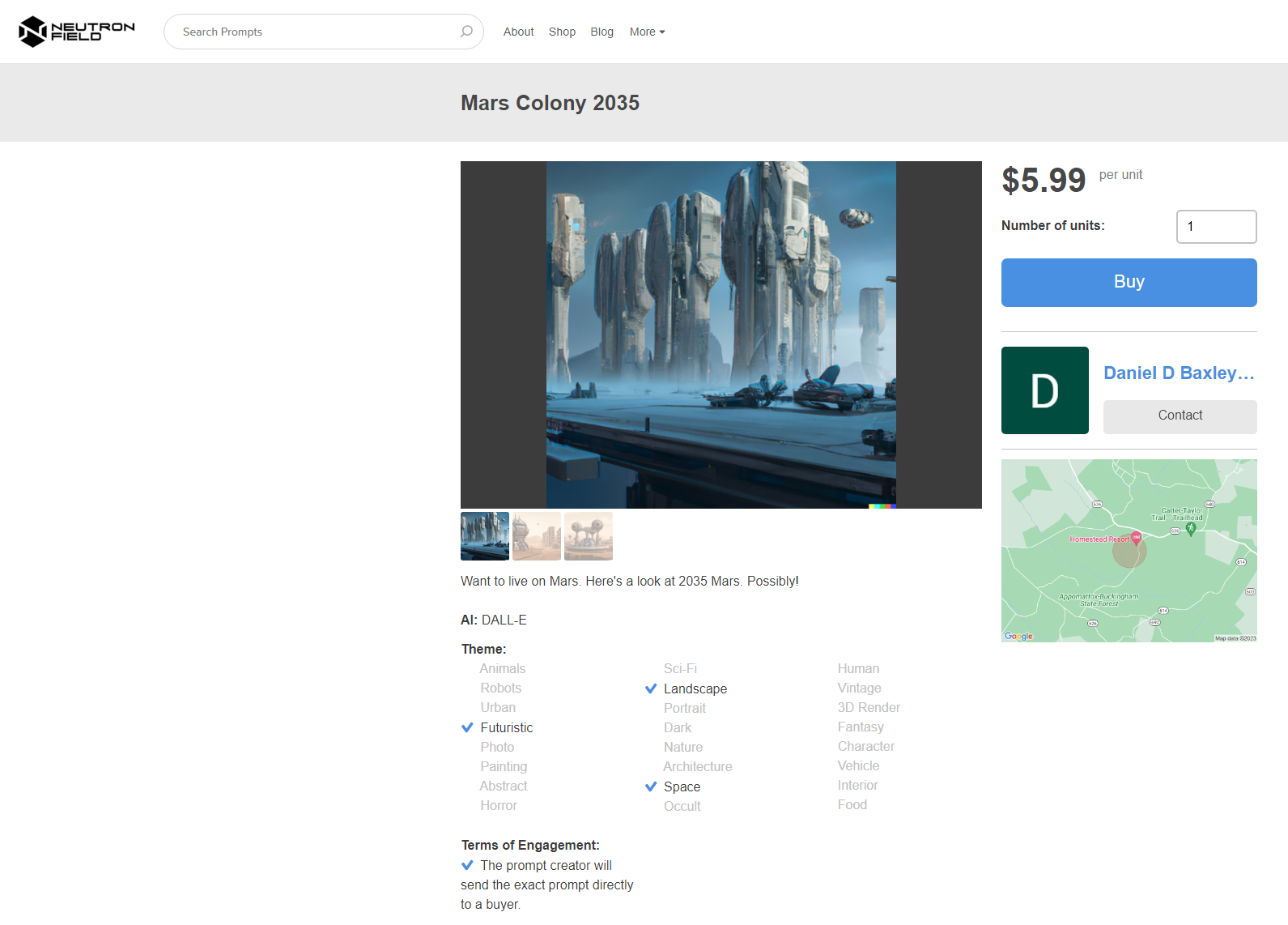
Task: Click the search magnifier icon
Action: (466, 32)
